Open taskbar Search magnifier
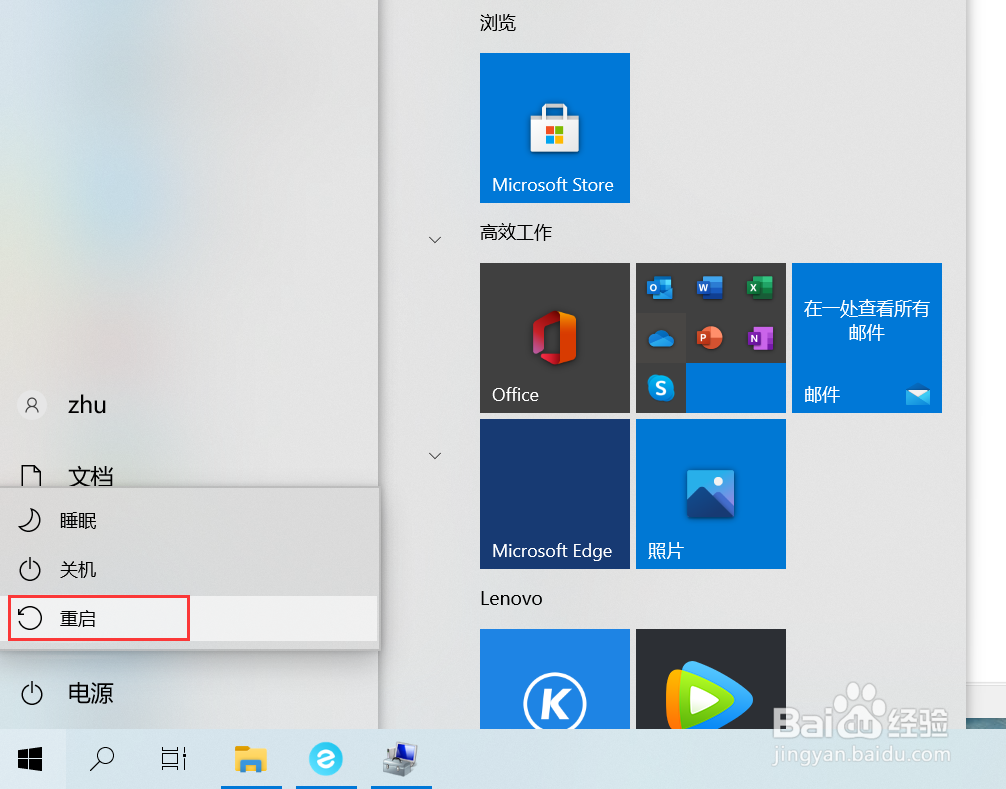The image size is (1006, 789). [x=101, y=759]
